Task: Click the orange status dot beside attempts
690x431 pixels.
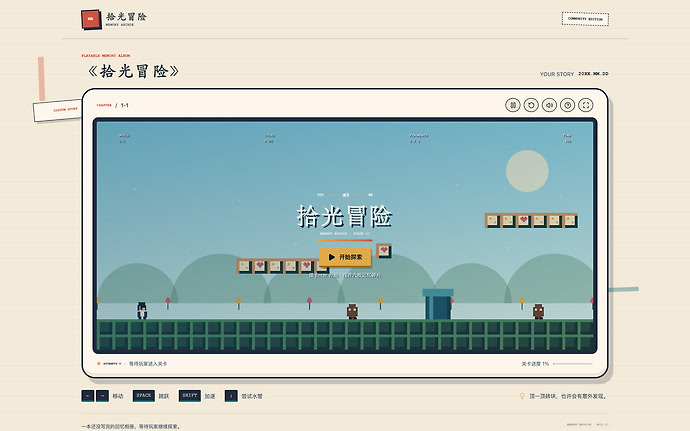Action: tap(99, 364)
